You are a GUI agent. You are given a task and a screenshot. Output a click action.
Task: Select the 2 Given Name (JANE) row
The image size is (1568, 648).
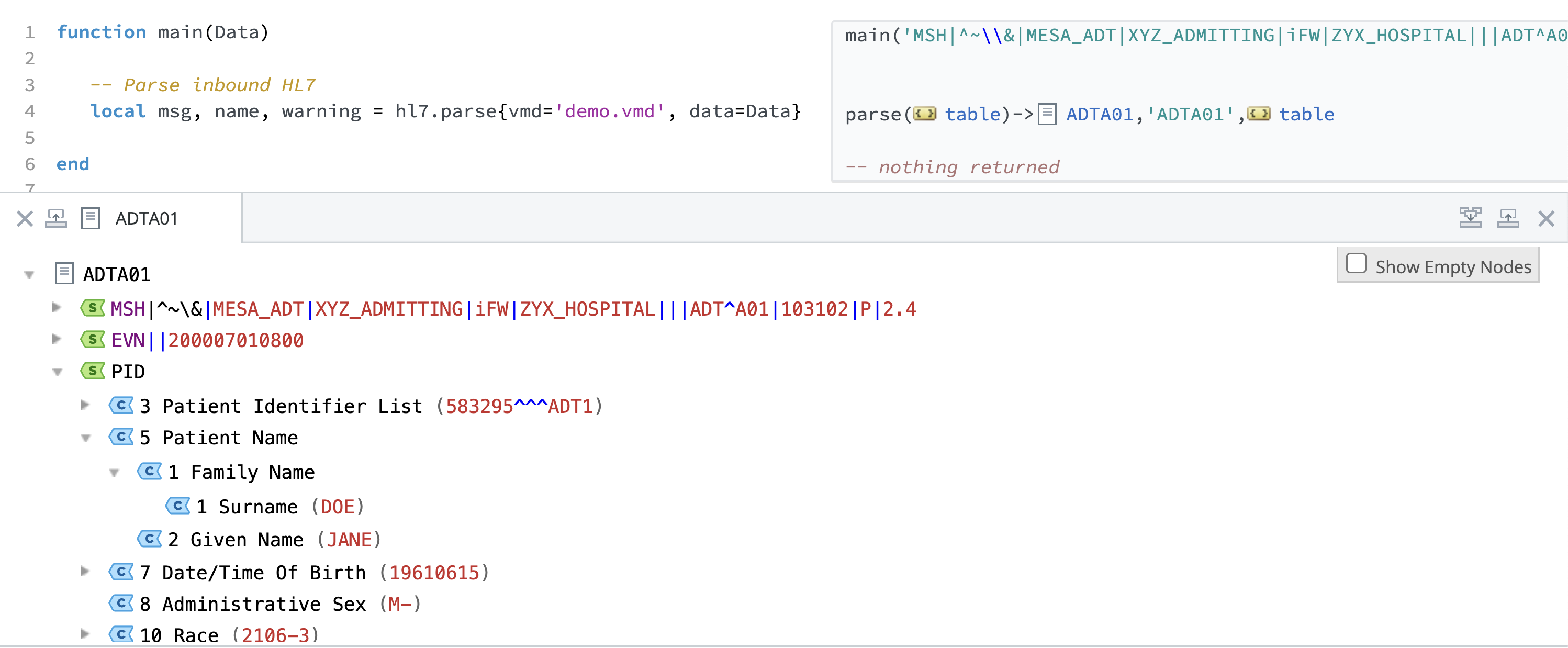(x=275, y=540)
